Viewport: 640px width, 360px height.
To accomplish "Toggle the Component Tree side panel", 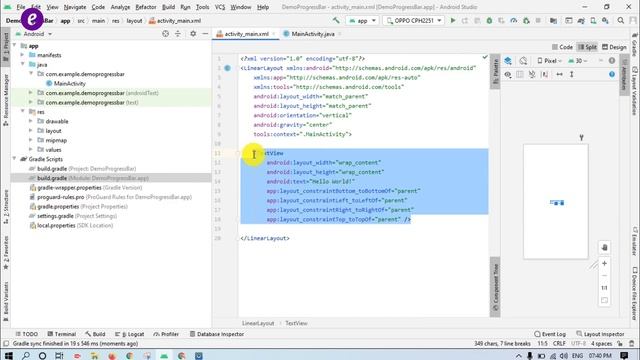I will (495, 287).
